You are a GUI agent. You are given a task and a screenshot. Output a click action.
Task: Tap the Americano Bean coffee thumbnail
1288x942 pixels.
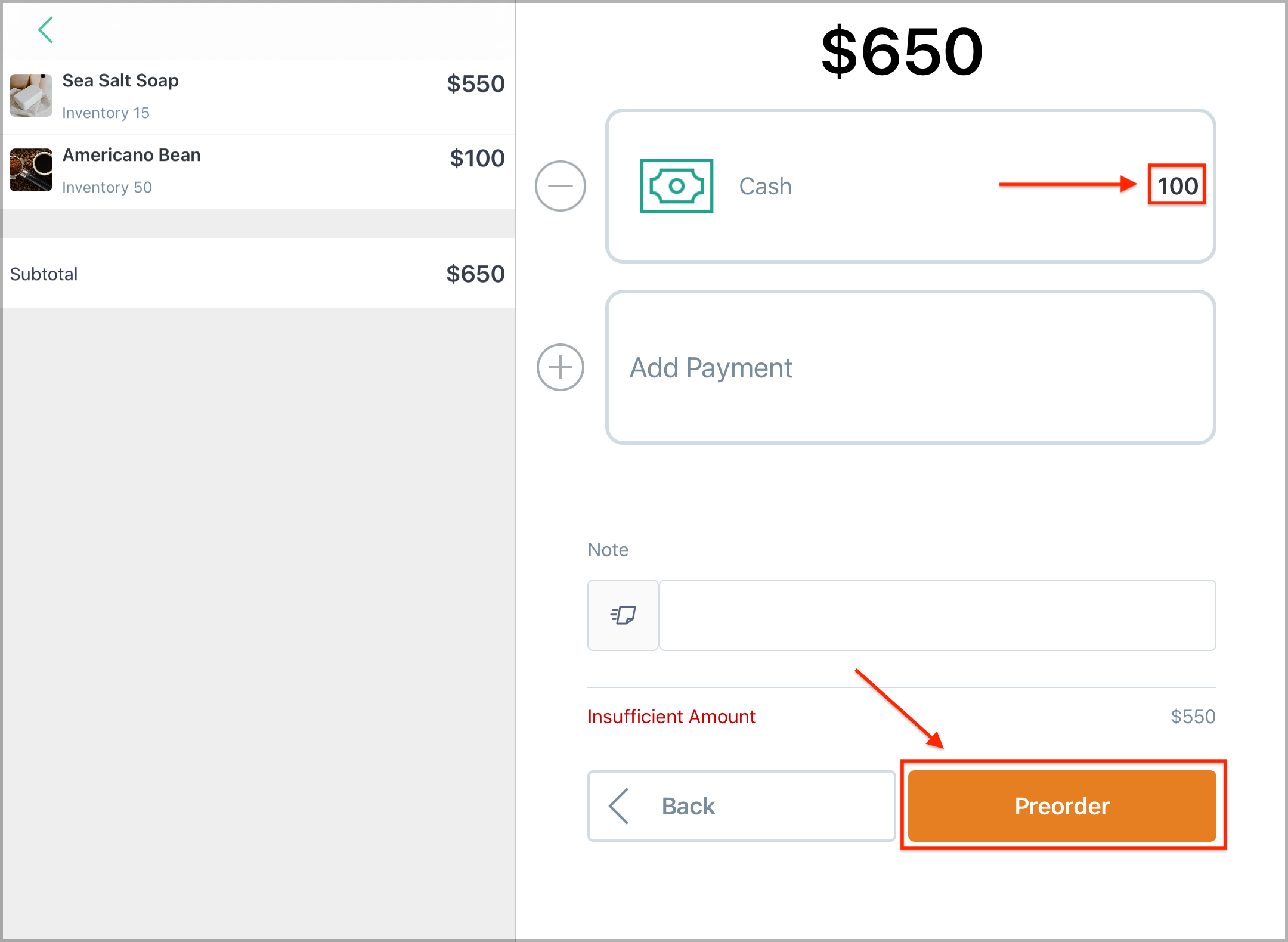pos(31,170)
